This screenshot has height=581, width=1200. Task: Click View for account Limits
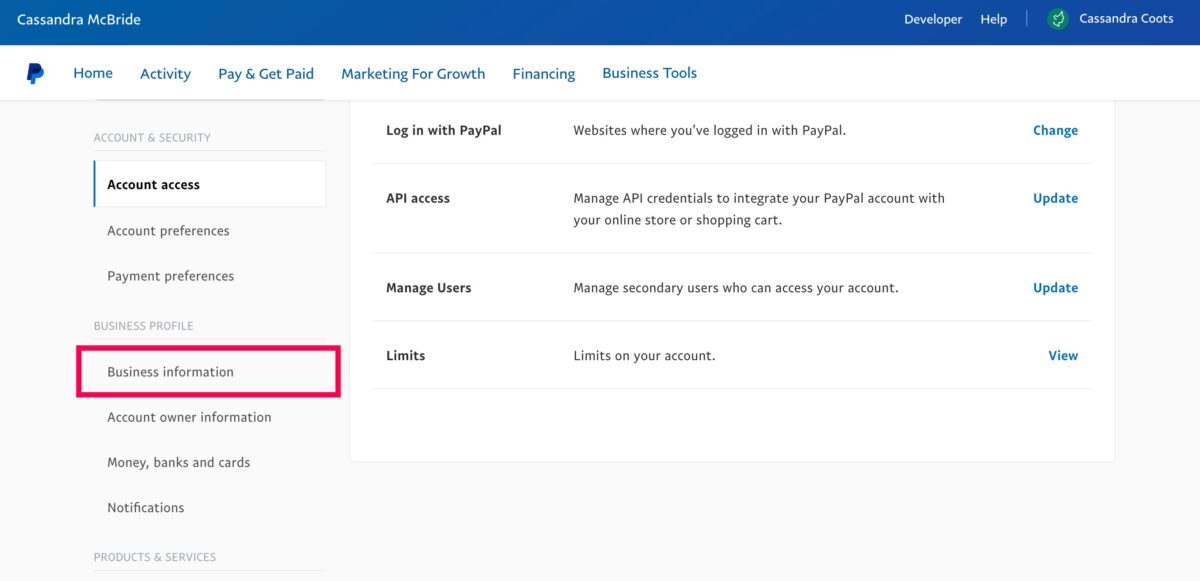pyautogui.click(x=1063, y=355)
